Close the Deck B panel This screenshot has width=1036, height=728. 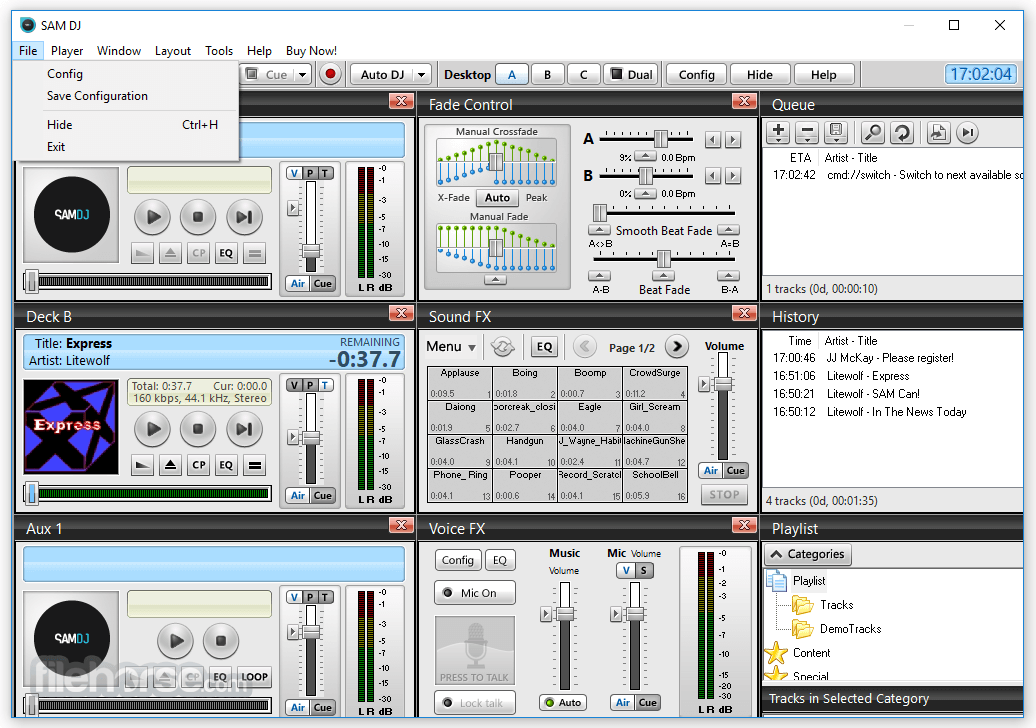[x=401, y=313]
